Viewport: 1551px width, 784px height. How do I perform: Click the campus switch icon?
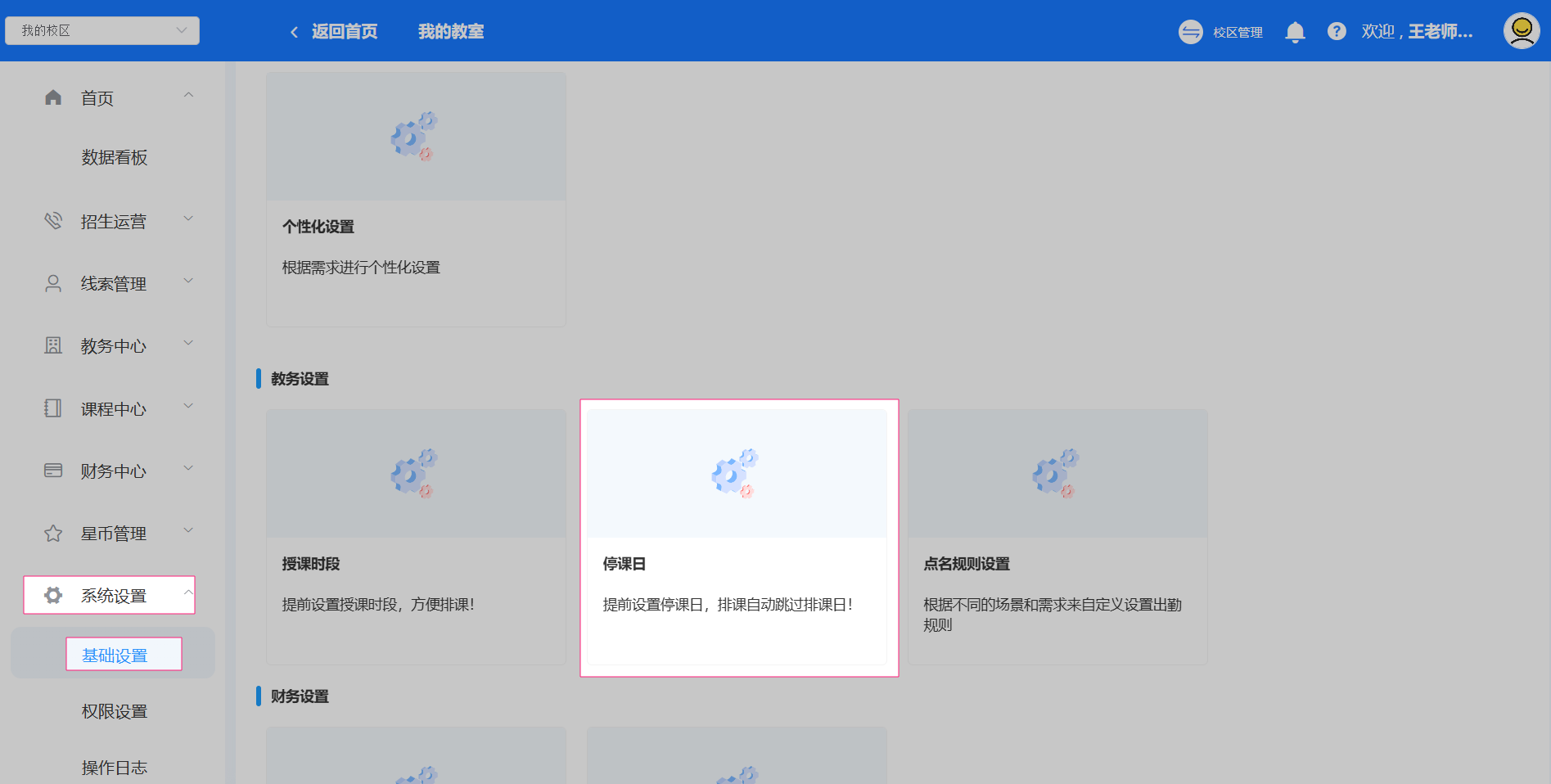pos(1191,32)
